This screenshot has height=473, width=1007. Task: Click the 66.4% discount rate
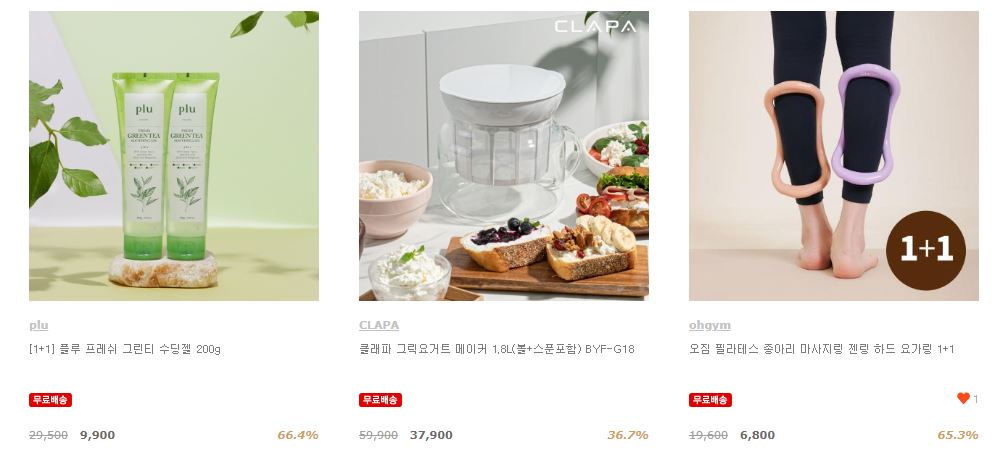coord(298,435)
